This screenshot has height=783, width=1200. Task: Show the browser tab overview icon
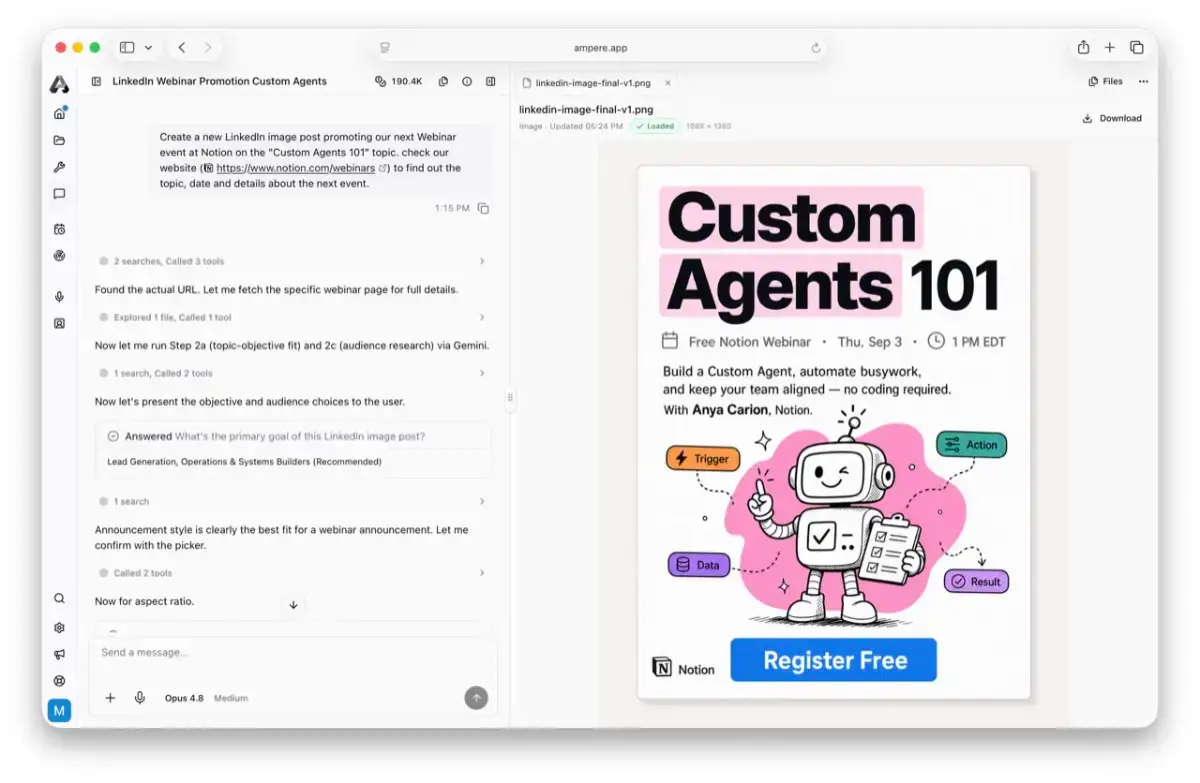1137,47
